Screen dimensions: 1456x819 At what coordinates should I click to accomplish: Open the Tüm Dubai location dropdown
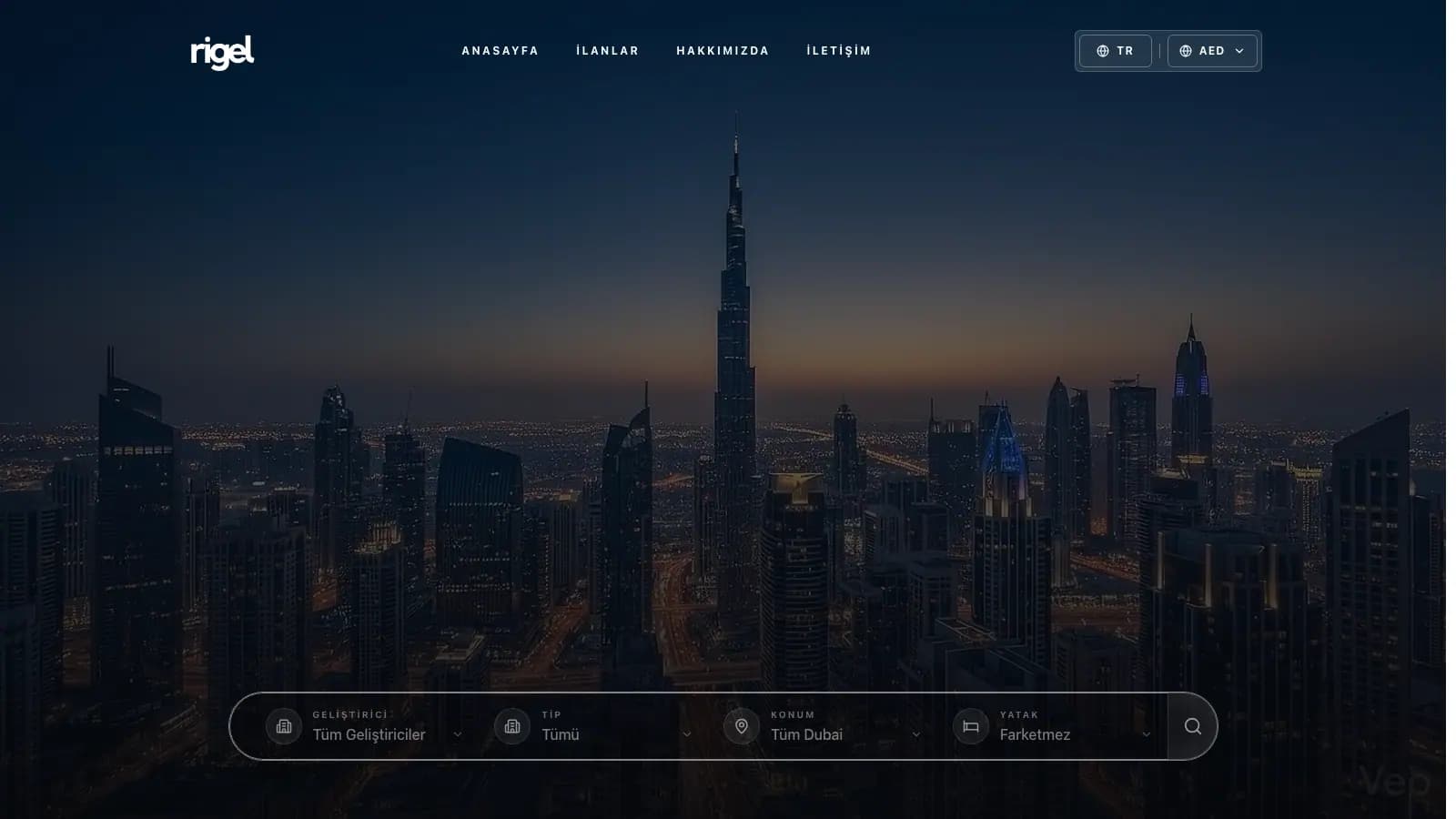point(846,734)
